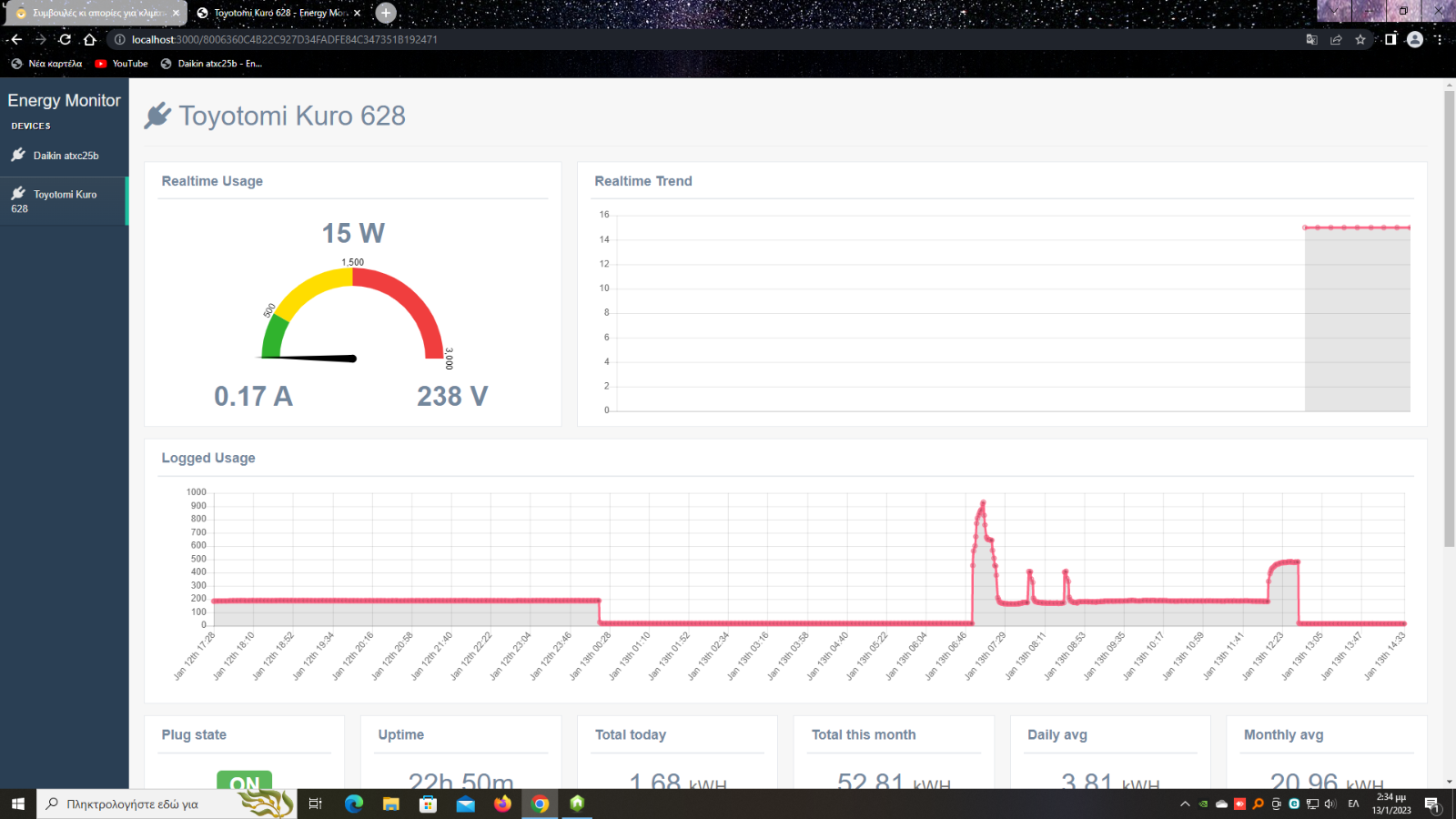Screen dimensions: 1456x819
Task: Click the Logged Usage heading
Action: 208,458
